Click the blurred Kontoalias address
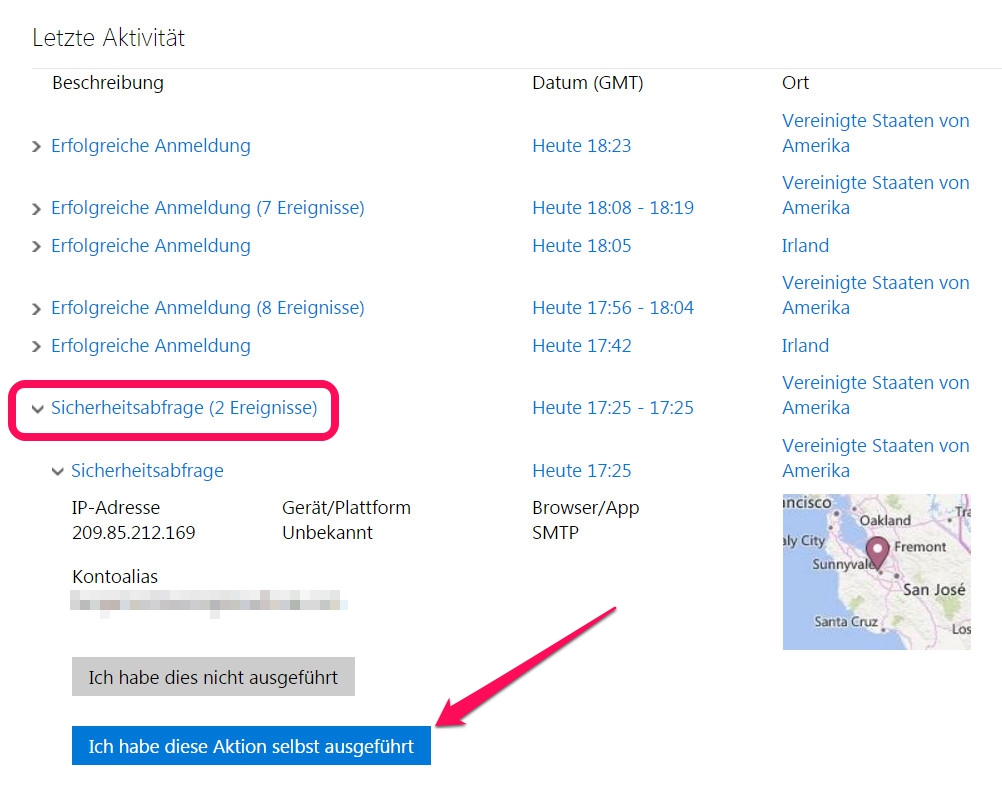The image size is (1002, 797). 210,602
